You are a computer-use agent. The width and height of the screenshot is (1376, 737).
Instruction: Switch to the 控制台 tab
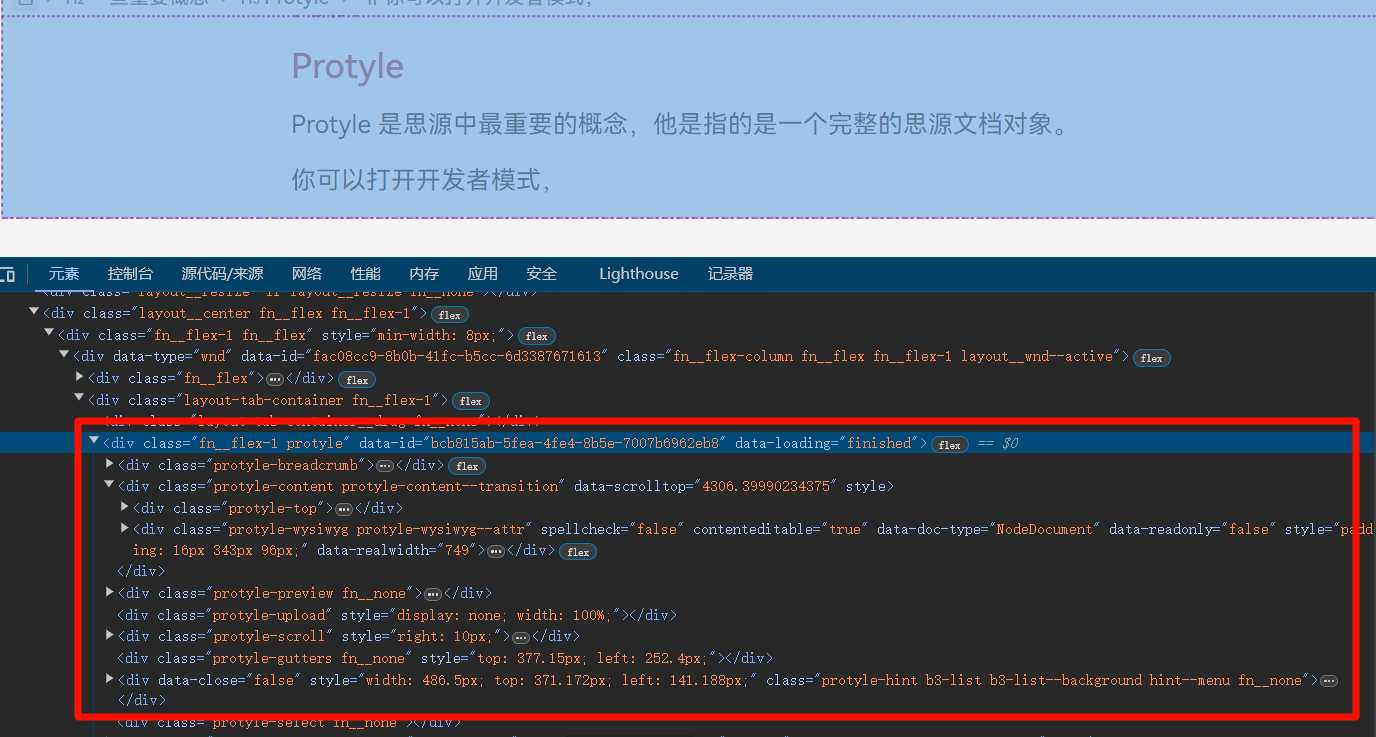pos(130,274)
